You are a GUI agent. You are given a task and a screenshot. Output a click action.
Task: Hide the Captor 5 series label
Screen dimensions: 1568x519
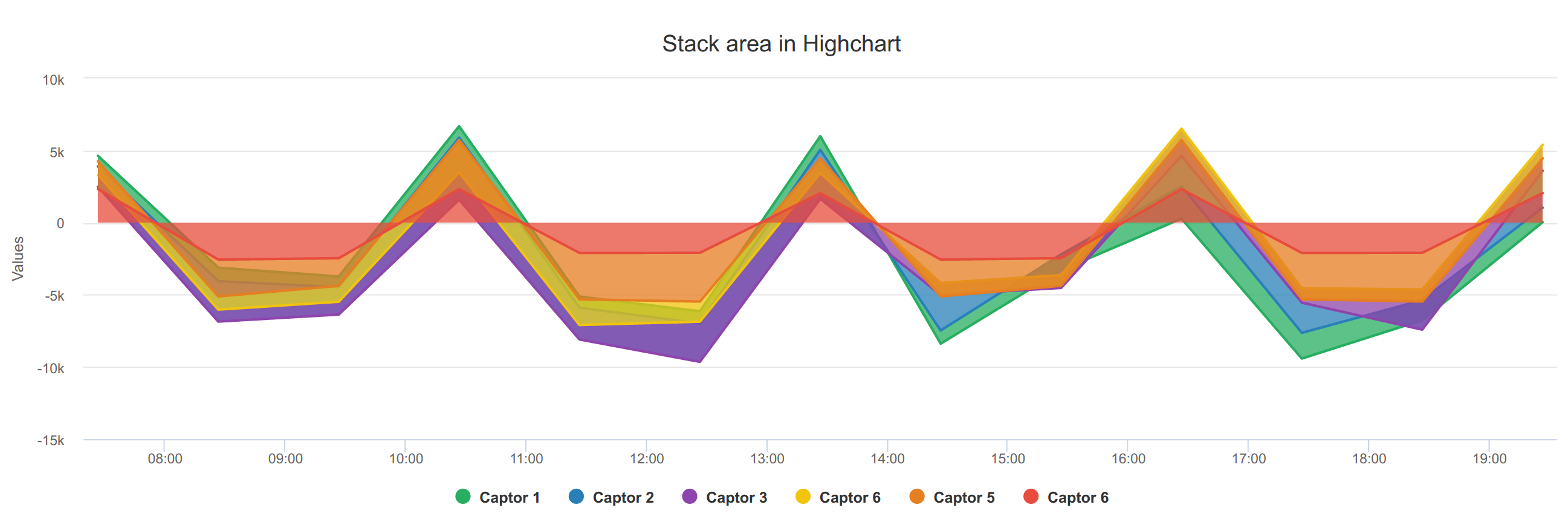tap(964, 498)
